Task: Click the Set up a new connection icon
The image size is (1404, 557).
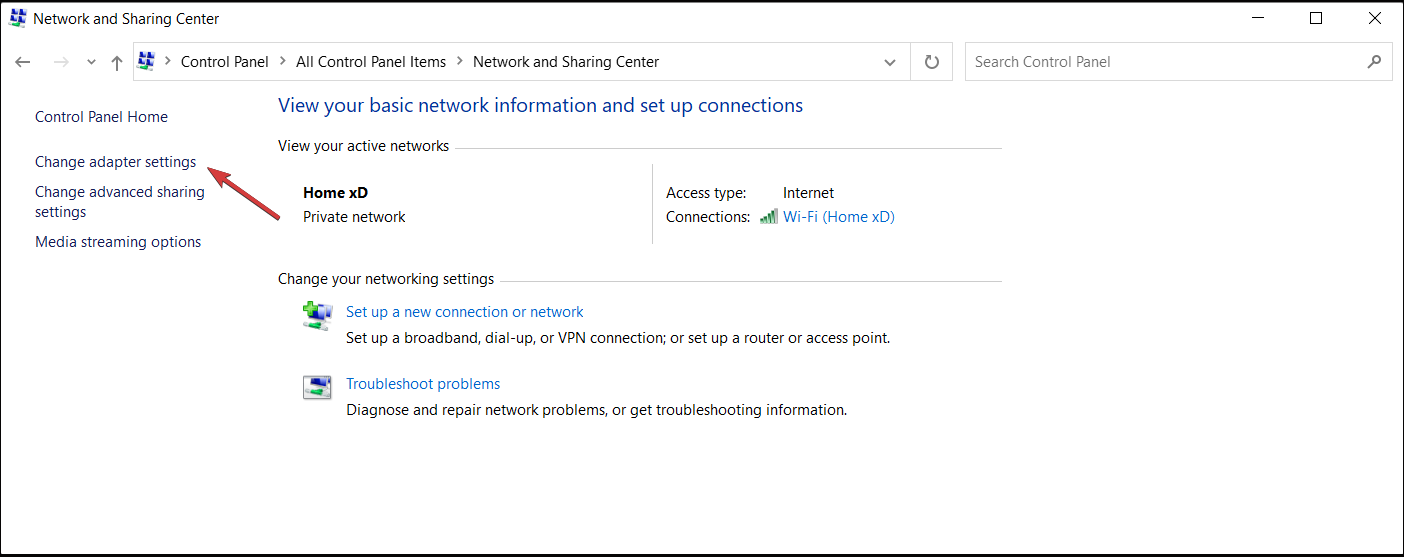Action: [317, 316]
